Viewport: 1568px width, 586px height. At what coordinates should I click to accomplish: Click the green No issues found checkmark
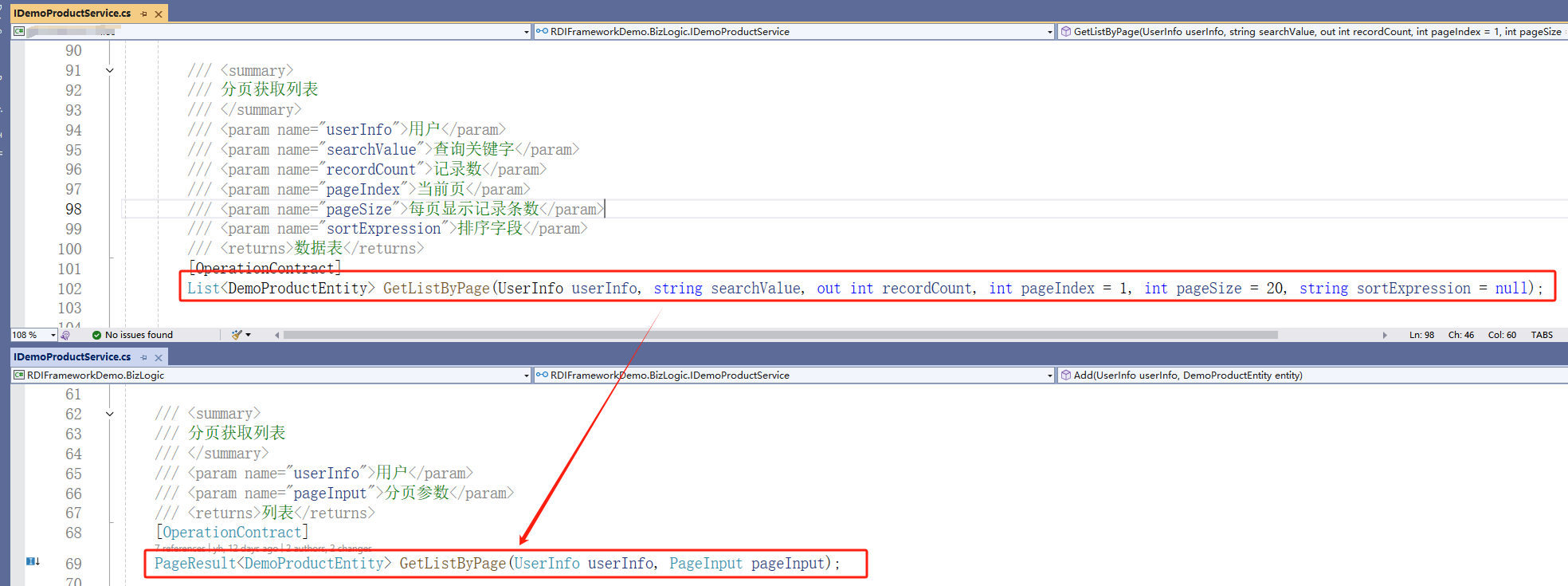(96, 335)
